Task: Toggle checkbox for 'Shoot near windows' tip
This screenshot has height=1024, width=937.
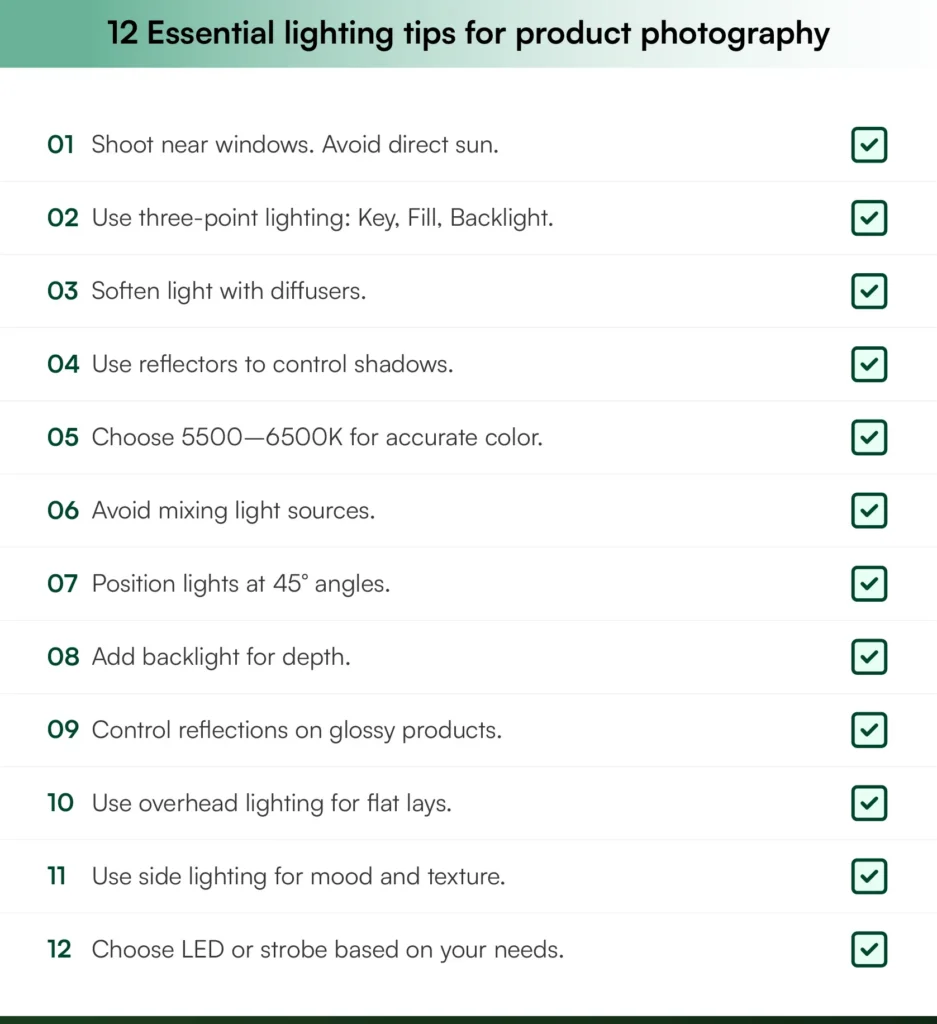Action: point(869,145)
